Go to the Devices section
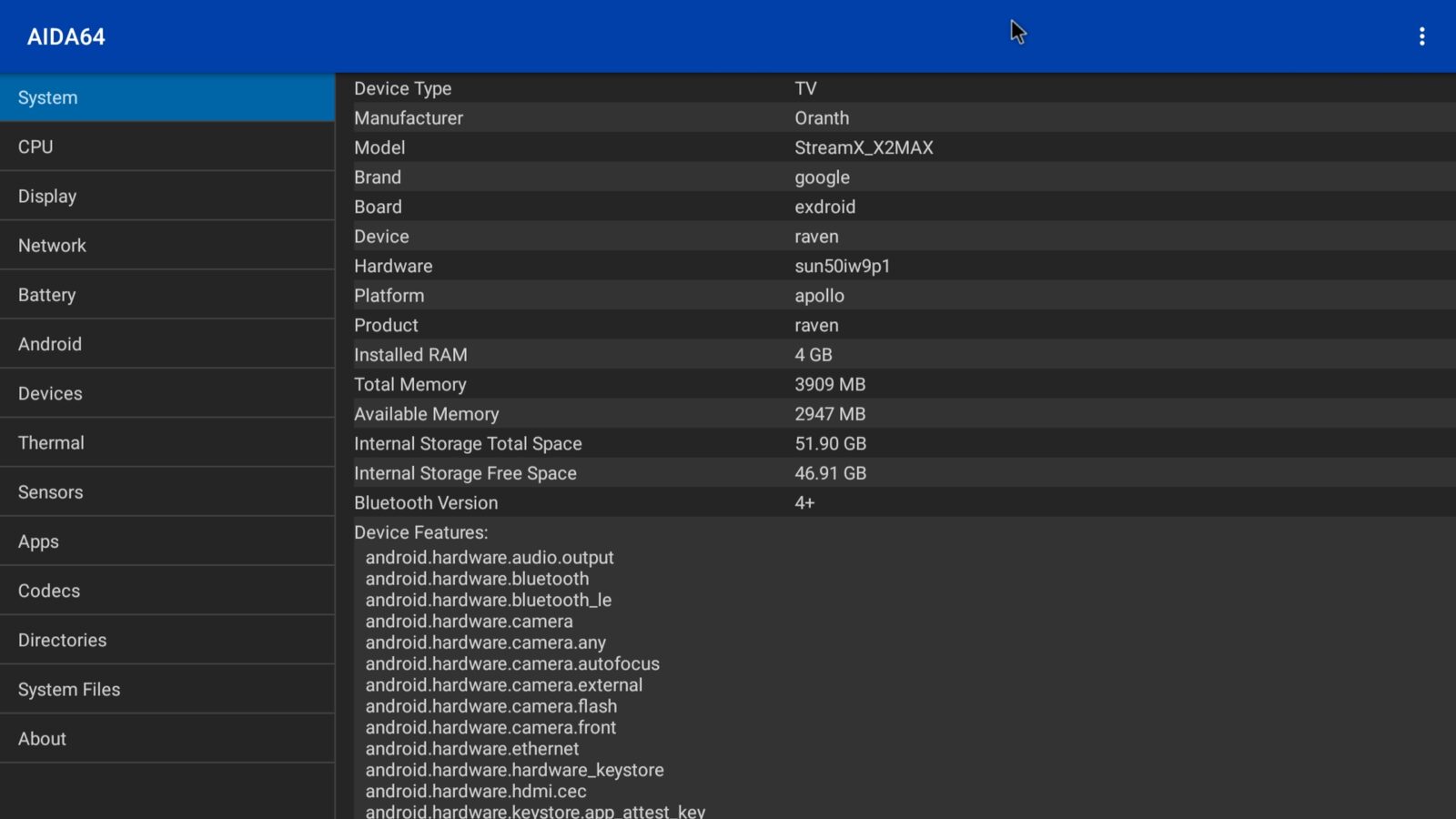Image resolution: width=1456 pixels, height=819 pixels. click(x=167, y=393)
